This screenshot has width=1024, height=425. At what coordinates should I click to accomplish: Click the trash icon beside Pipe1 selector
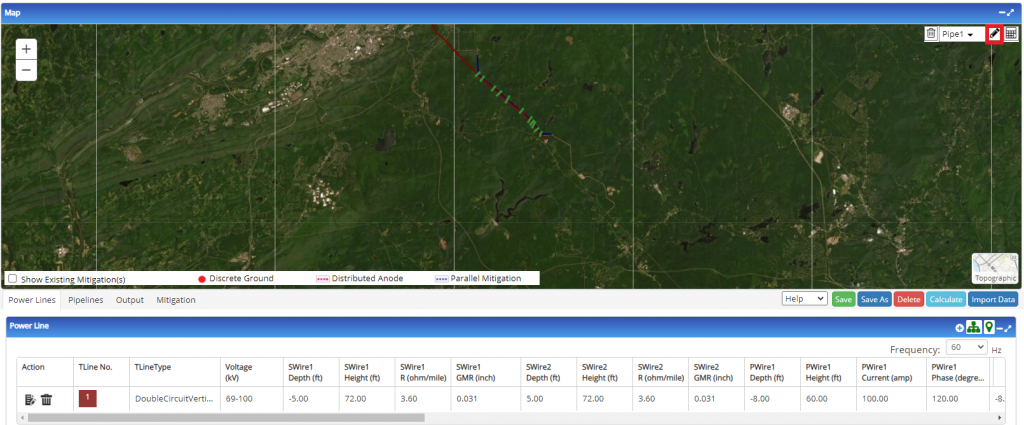tap(931, 34)
